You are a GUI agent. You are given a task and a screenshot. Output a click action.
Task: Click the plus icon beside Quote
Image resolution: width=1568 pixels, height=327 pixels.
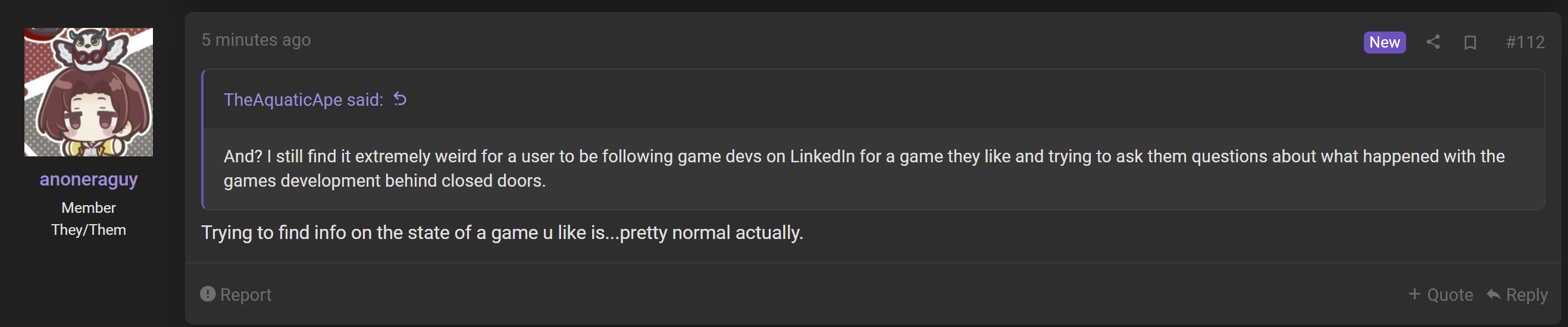coord(1414,294)
